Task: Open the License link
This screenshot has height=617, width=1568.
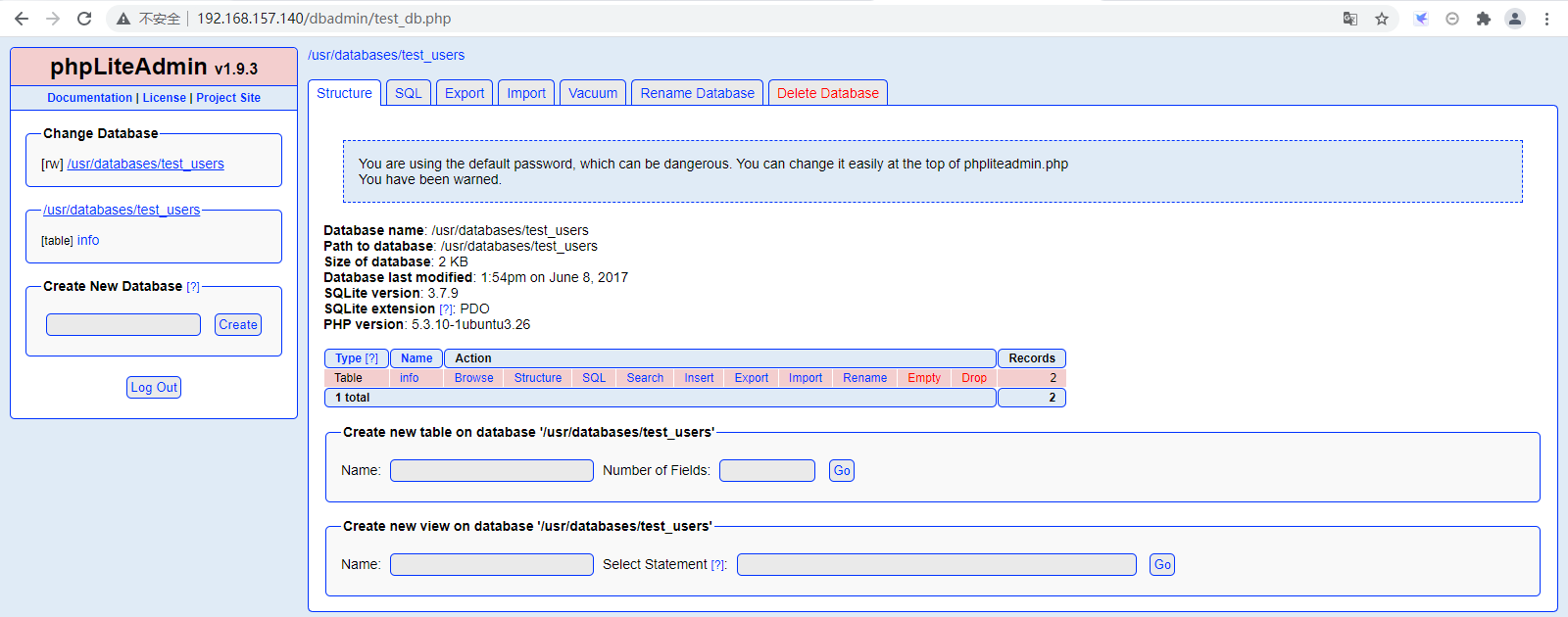Action: tap(164, 98)
